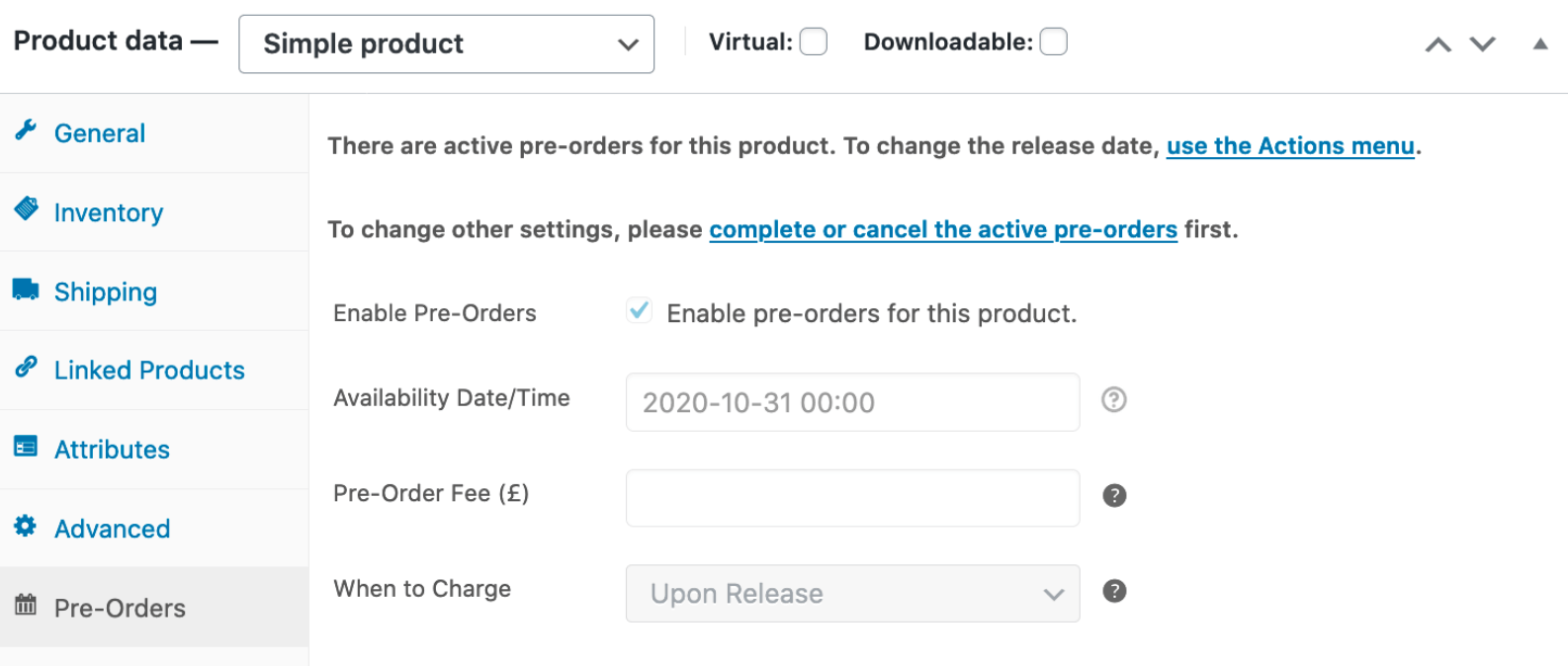Click the wrench icon beside General
The image size is (1568, 666).
pos(26,130)
